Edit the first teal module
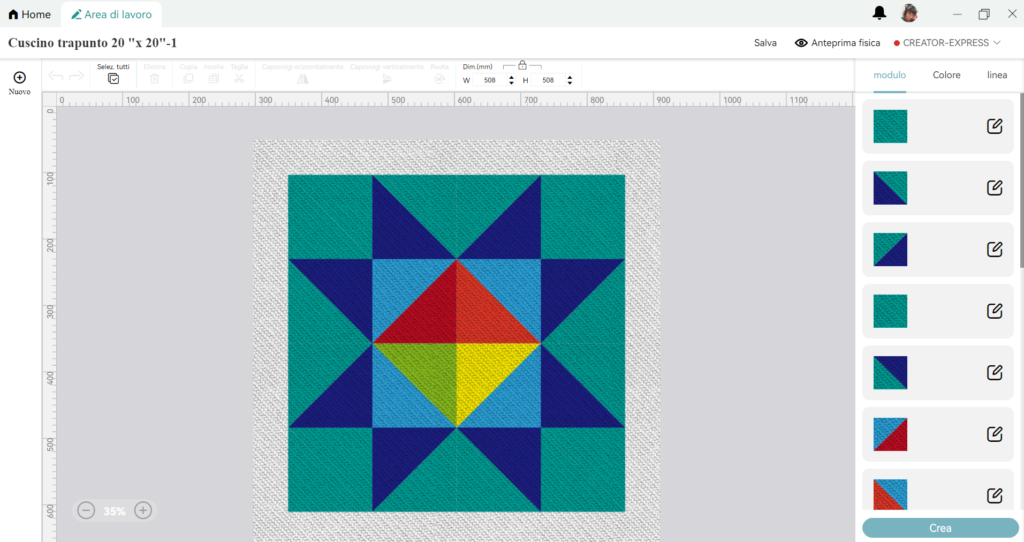 tap(994, 126)
